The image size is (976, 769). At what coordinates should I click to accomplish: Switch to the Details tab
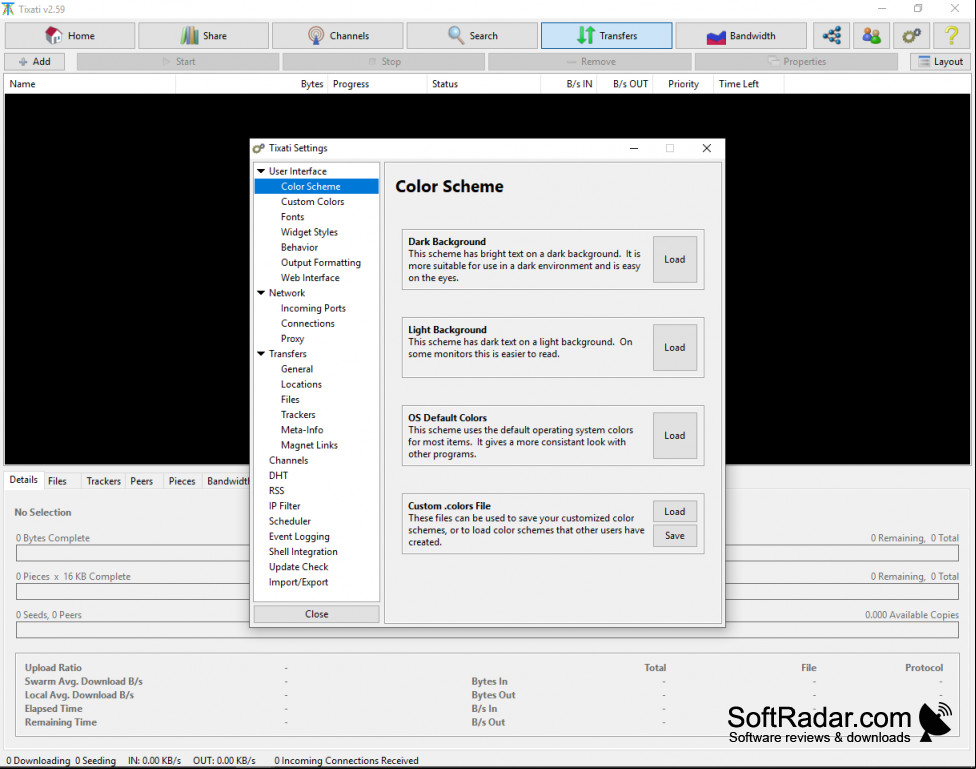(x=24, y=480)
